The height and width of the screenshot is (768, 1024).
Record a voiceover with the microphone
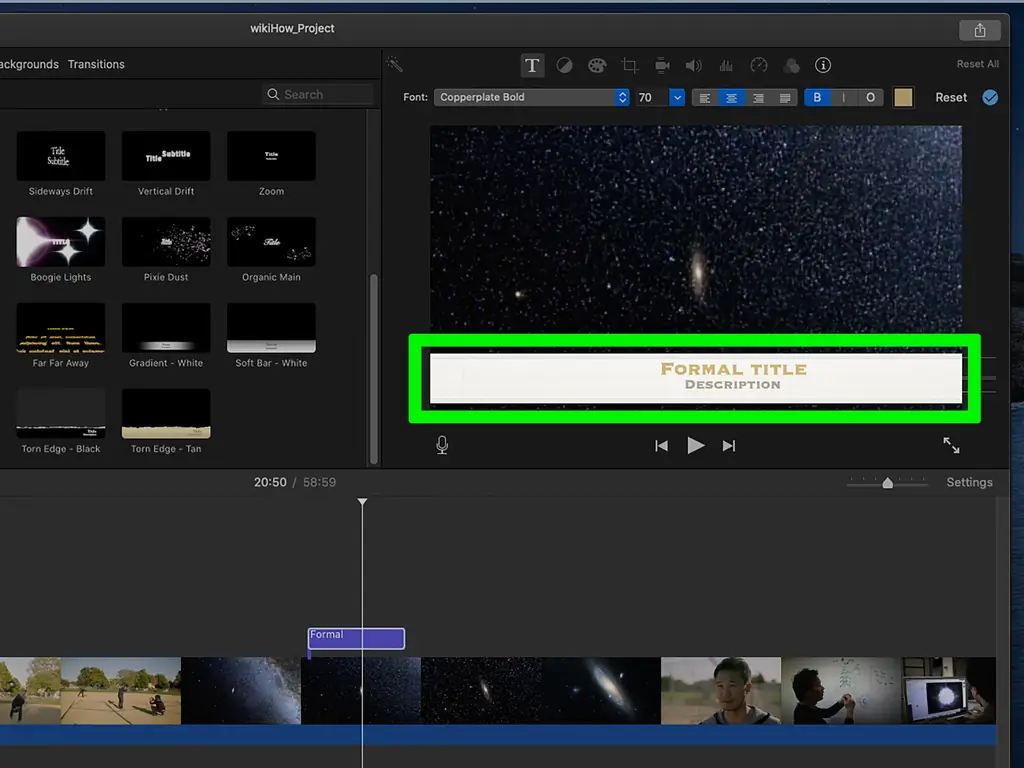point(442,445)
